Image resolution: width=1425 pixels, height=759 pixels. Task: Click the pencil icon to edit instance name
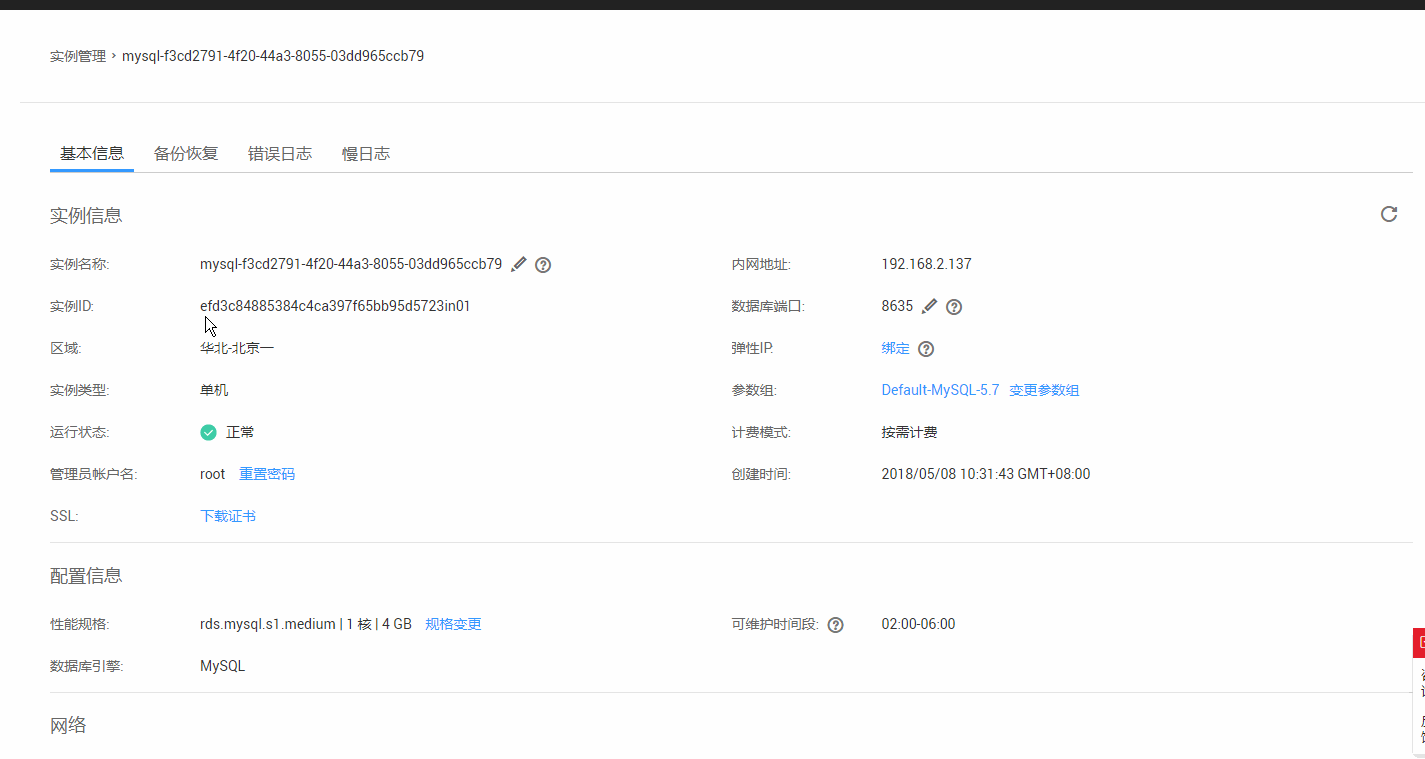click(518, 264)
